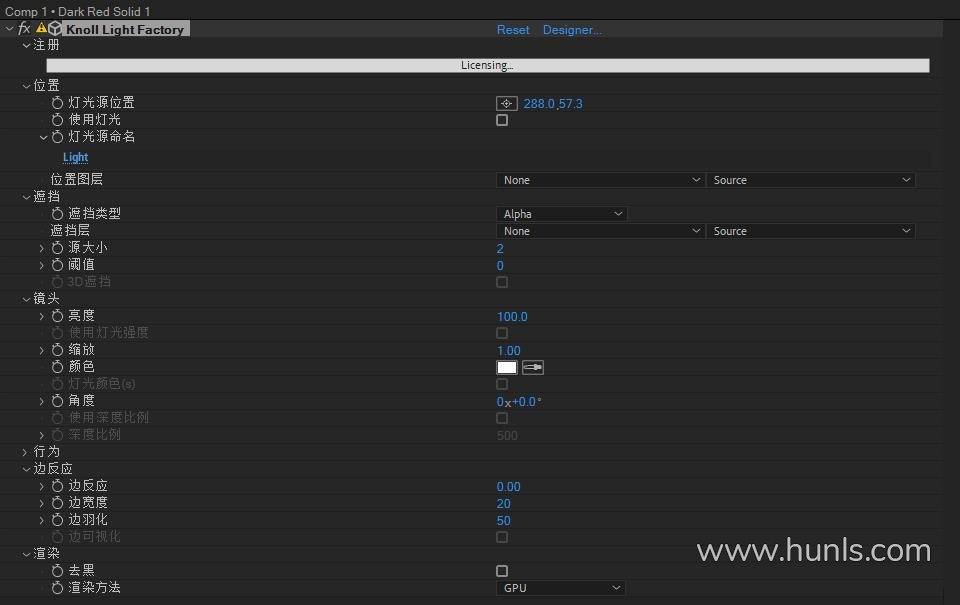Toggle stopwatch for 边反应 property

pos(58,486)
